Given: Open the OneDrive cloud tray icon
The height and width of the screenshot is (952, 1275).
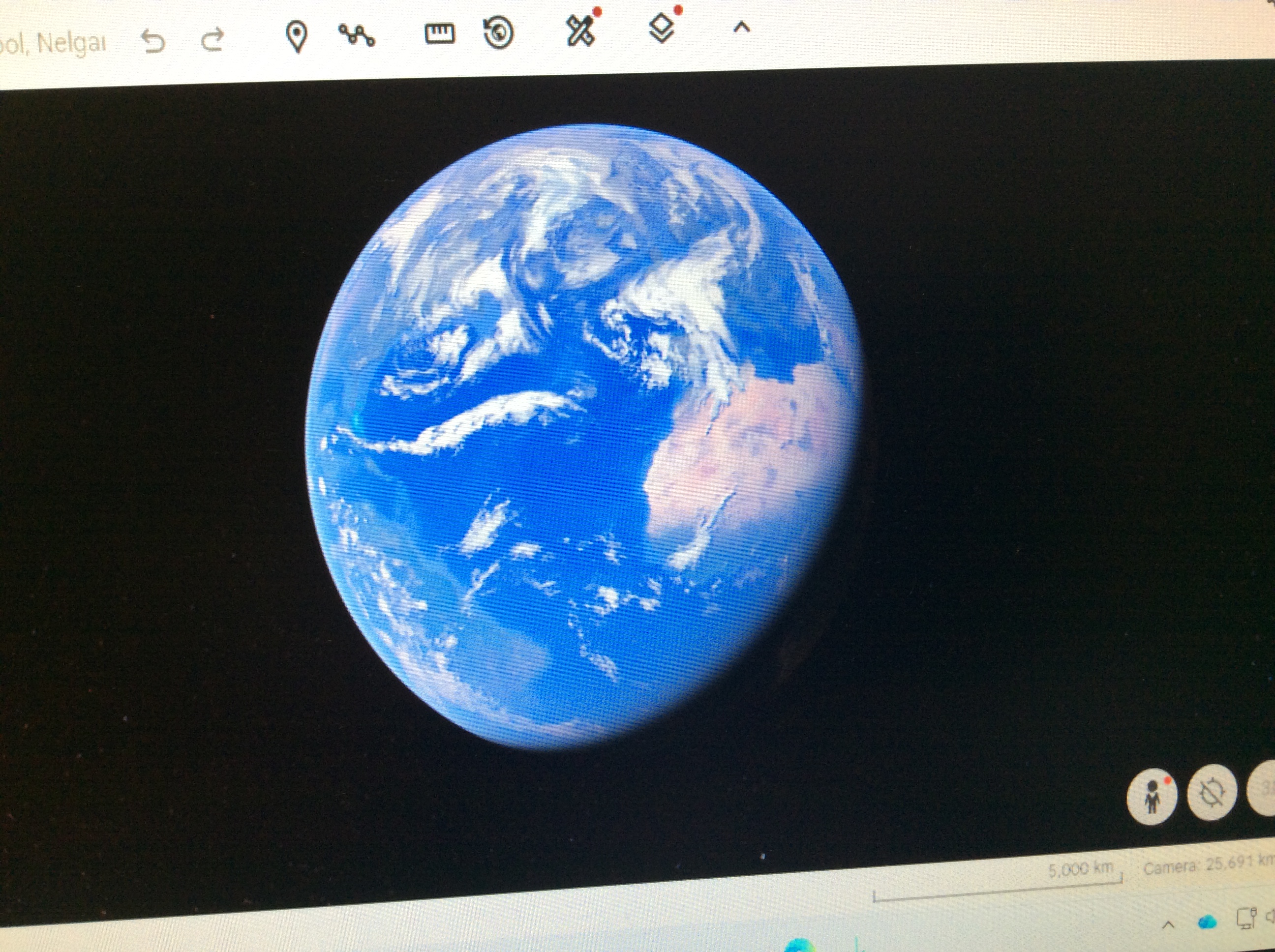Looking at the screenshot, I should click(1207, 922).
